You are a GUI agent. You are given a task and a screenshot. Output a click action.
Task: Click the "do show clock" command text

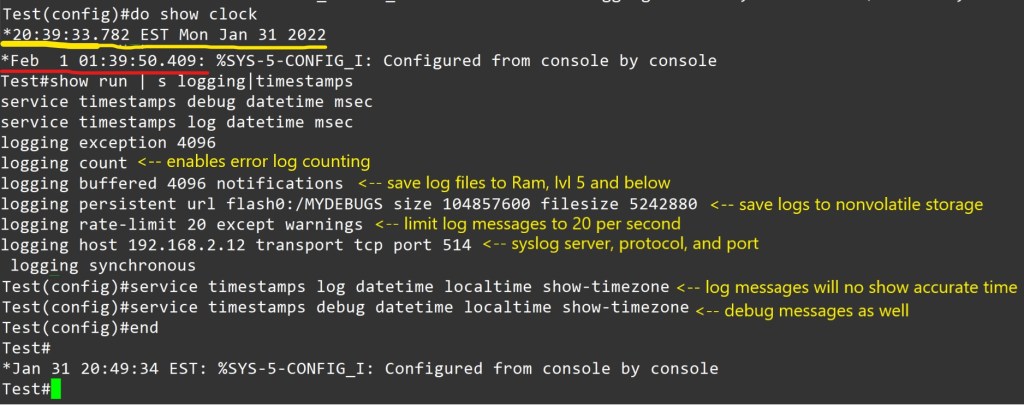(191, 15)
